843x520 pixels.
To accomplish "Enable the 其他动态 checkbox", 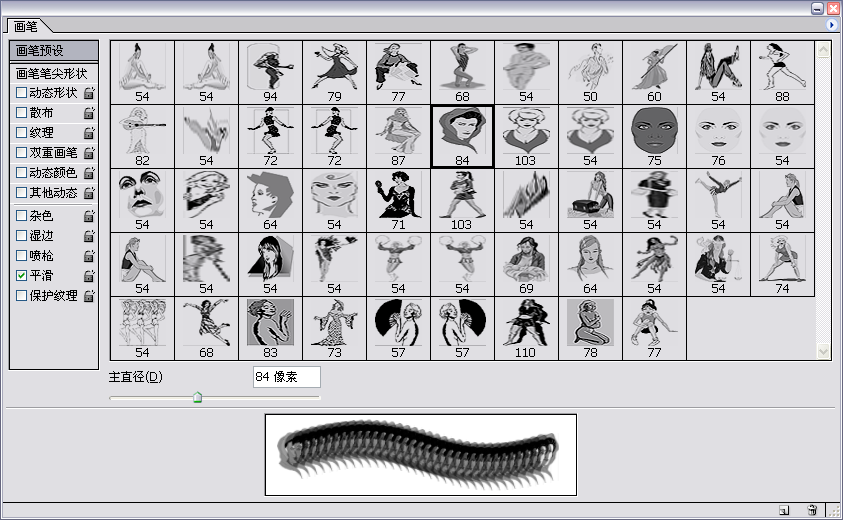I will click(x=22, y=192).
